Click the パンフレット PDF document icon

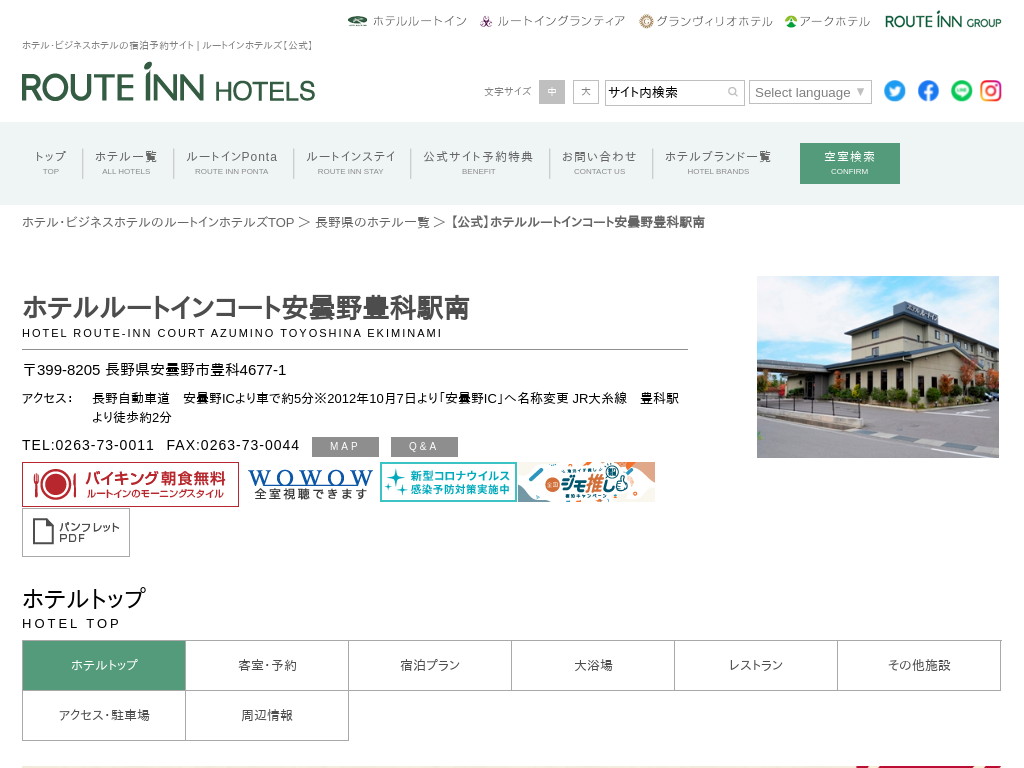76,532
